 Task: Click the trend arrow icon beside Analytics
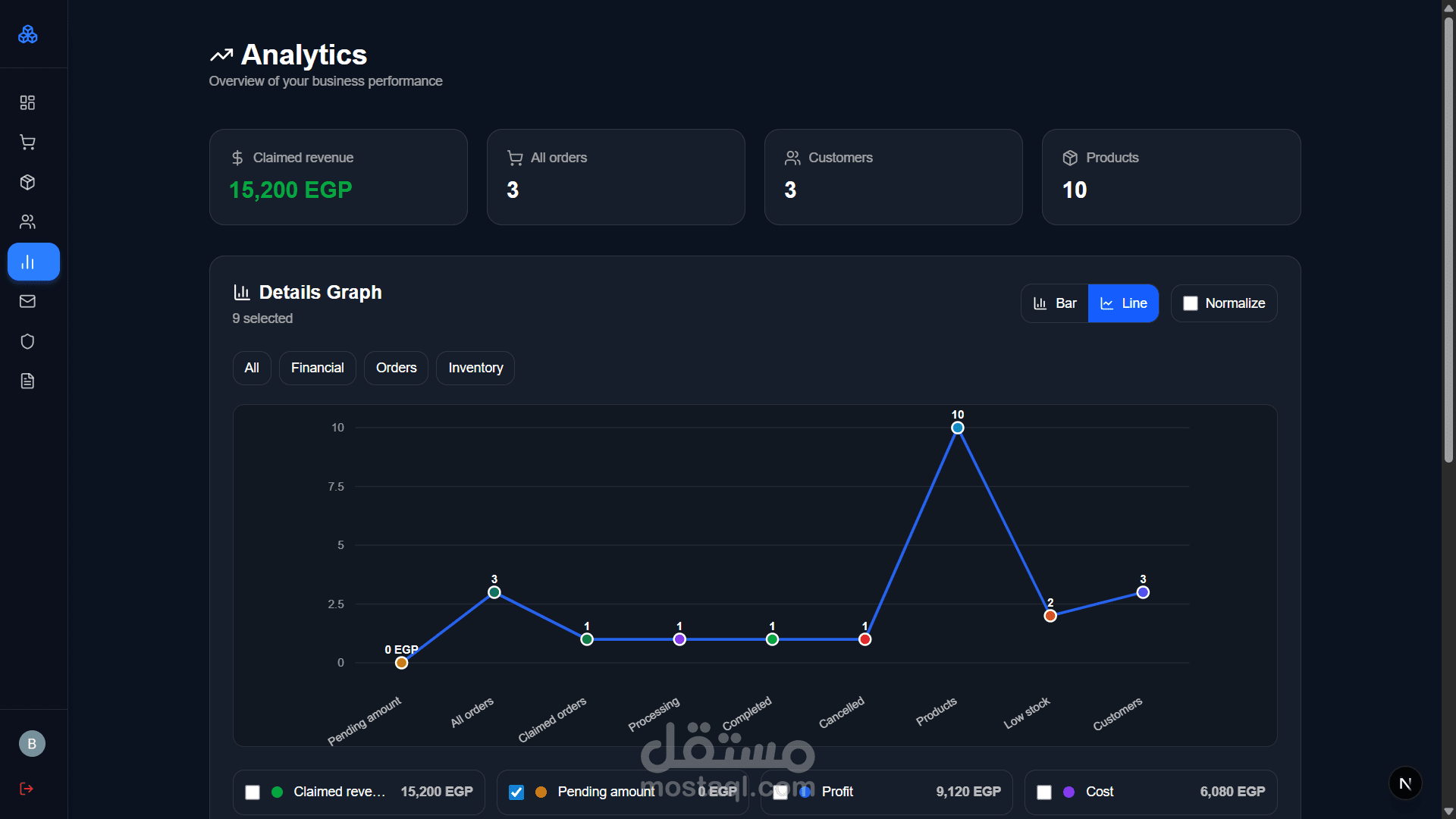point(221,55)
